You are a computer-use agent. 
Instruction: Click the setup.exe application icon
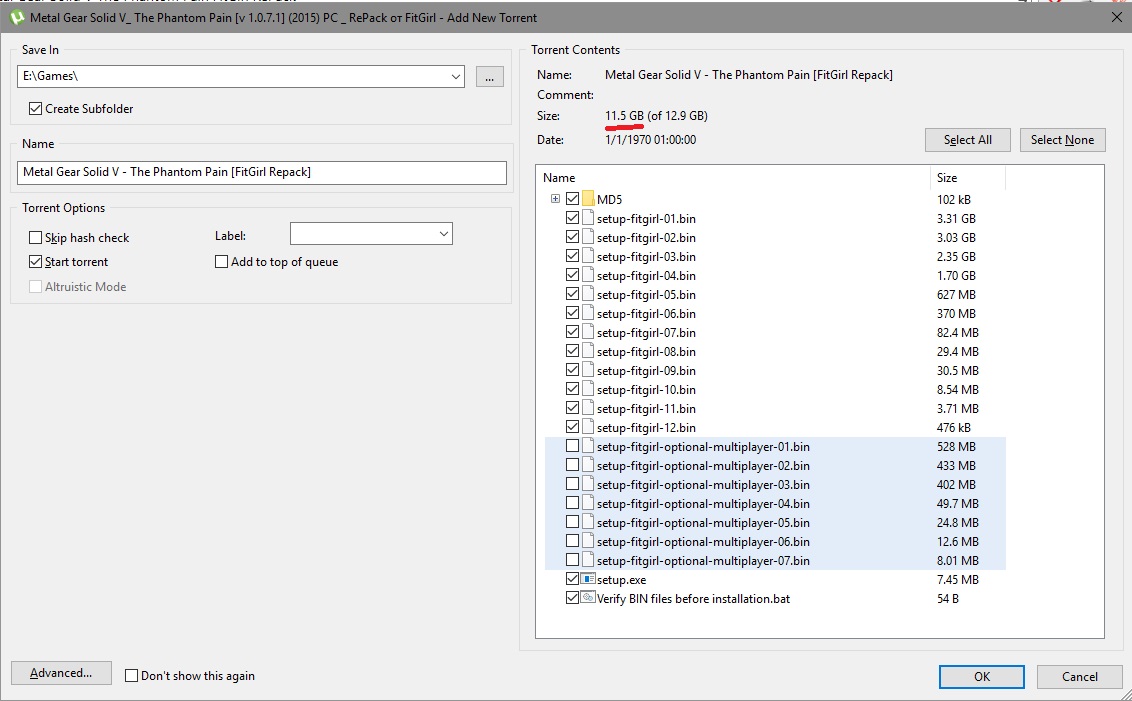588,578
